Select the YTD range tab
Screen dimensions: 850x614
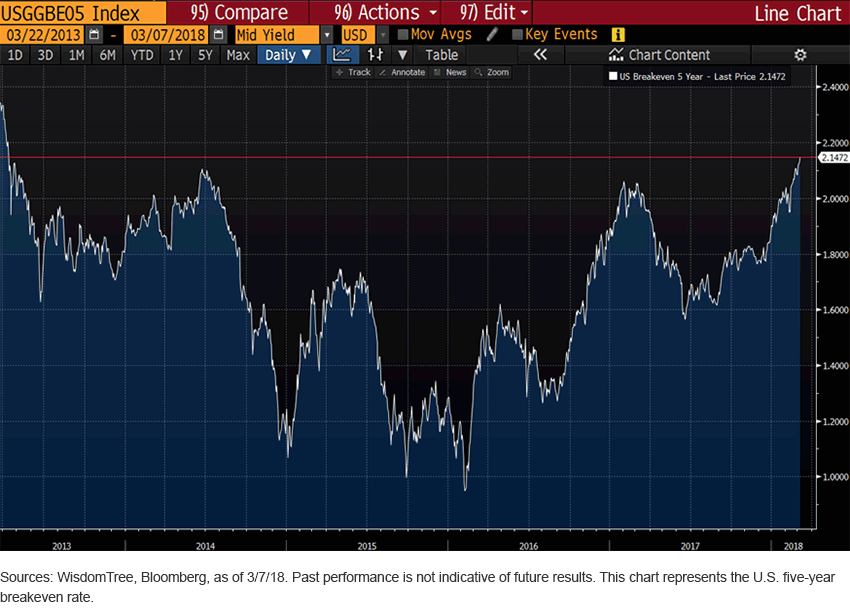tap(142, 55)
